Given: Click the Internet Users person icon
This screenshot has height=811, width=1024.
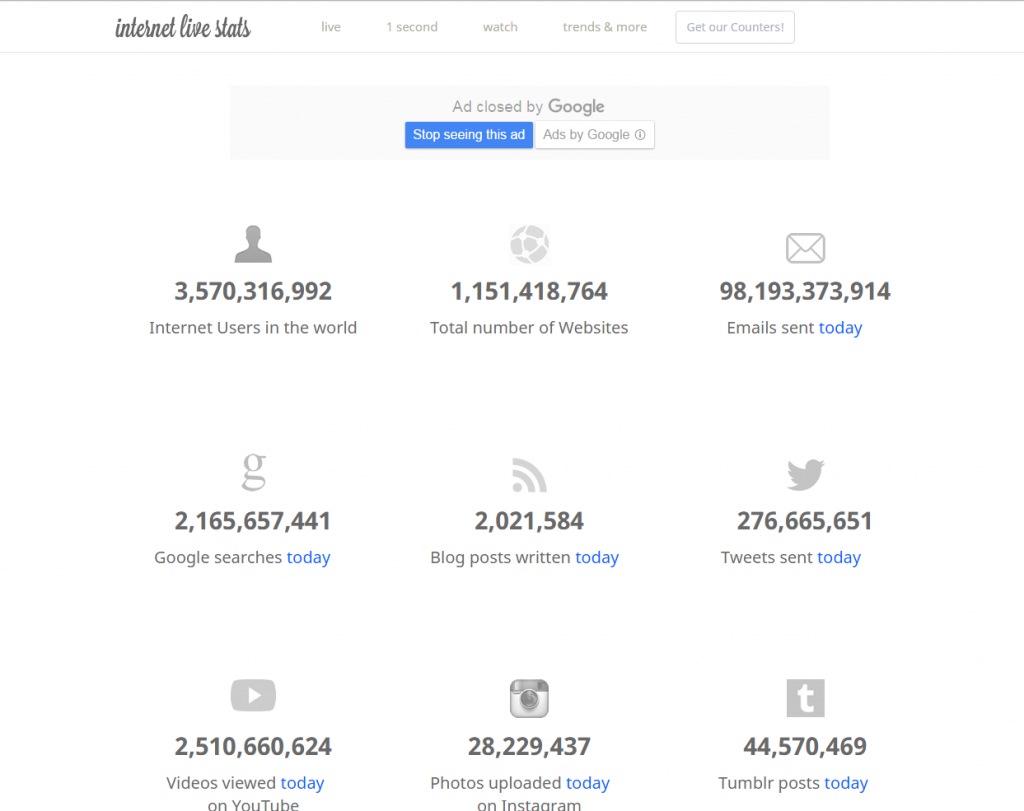Looking at the screenshot, I should point(253,242).
